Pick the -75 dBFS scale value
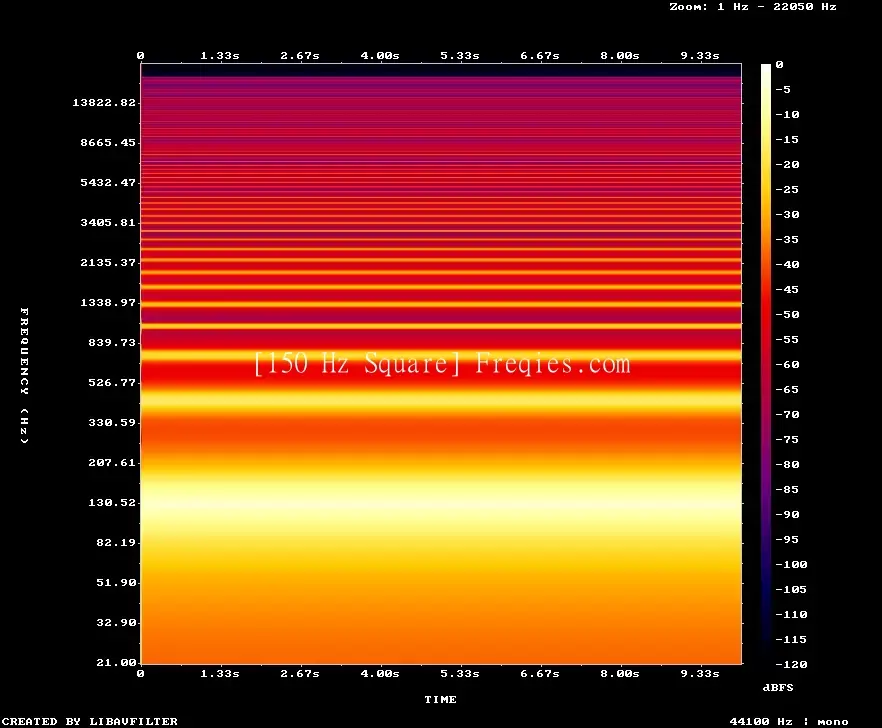 [x=787, y=439]
